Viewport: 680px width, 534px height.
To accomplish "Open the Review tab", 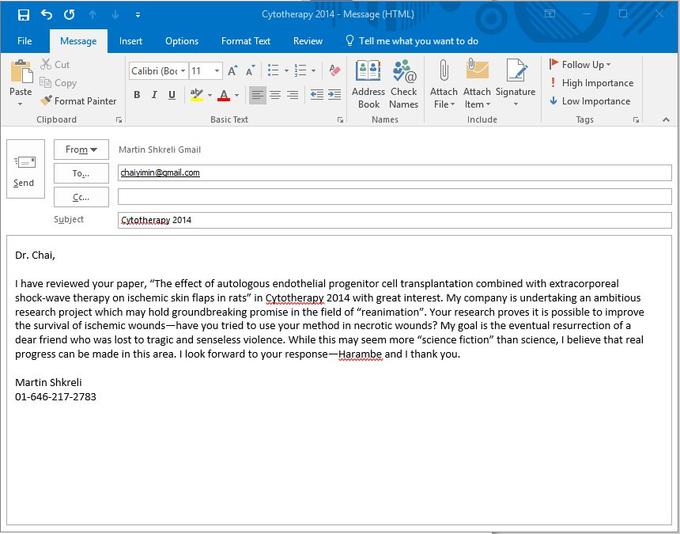I will click(307, 41).
